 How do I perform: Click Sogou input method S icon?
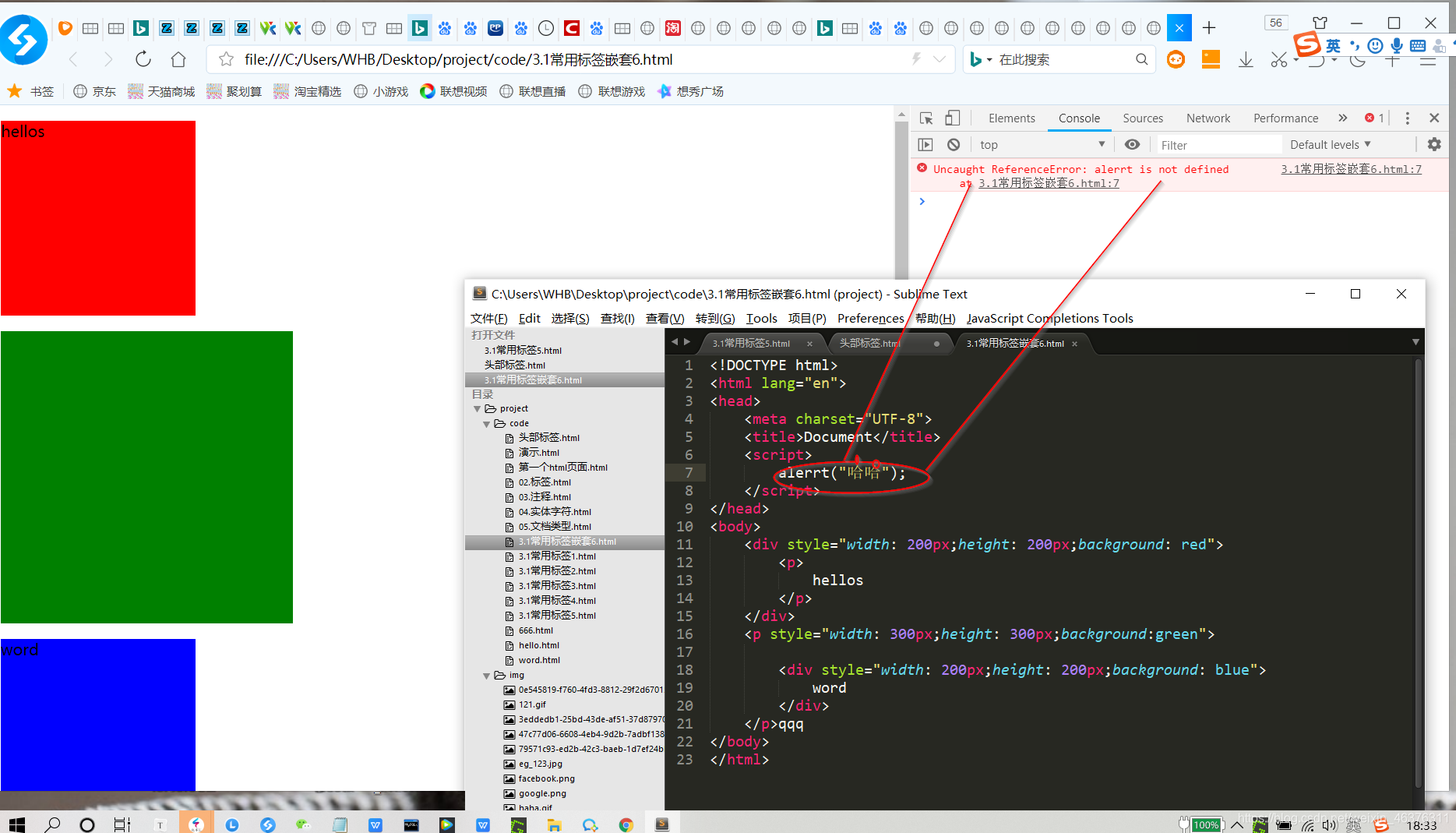(x=1307, y=44)
